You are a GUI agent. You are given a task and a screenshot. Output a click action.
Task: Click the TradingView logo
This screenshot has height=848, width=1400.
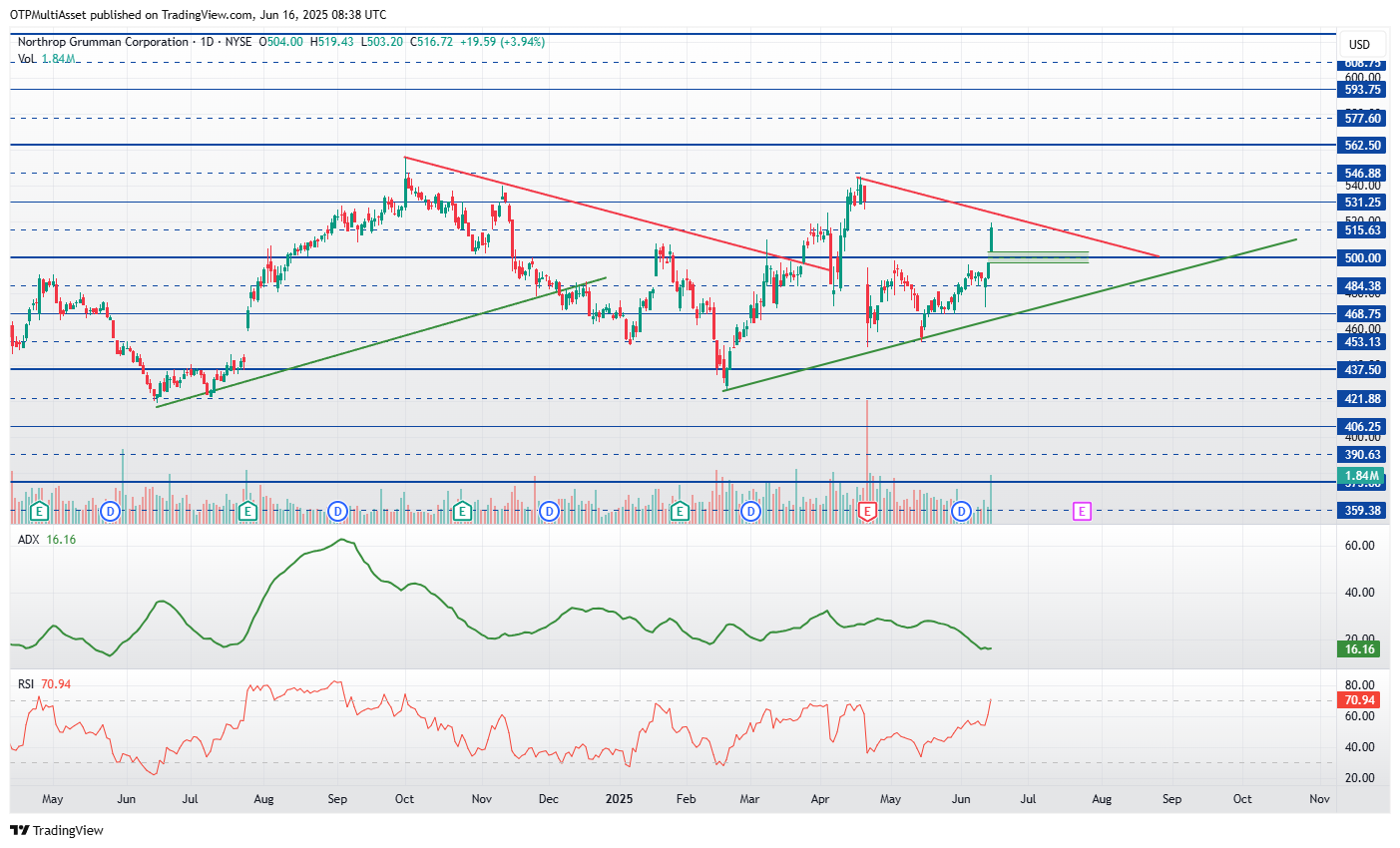[57, 830]
